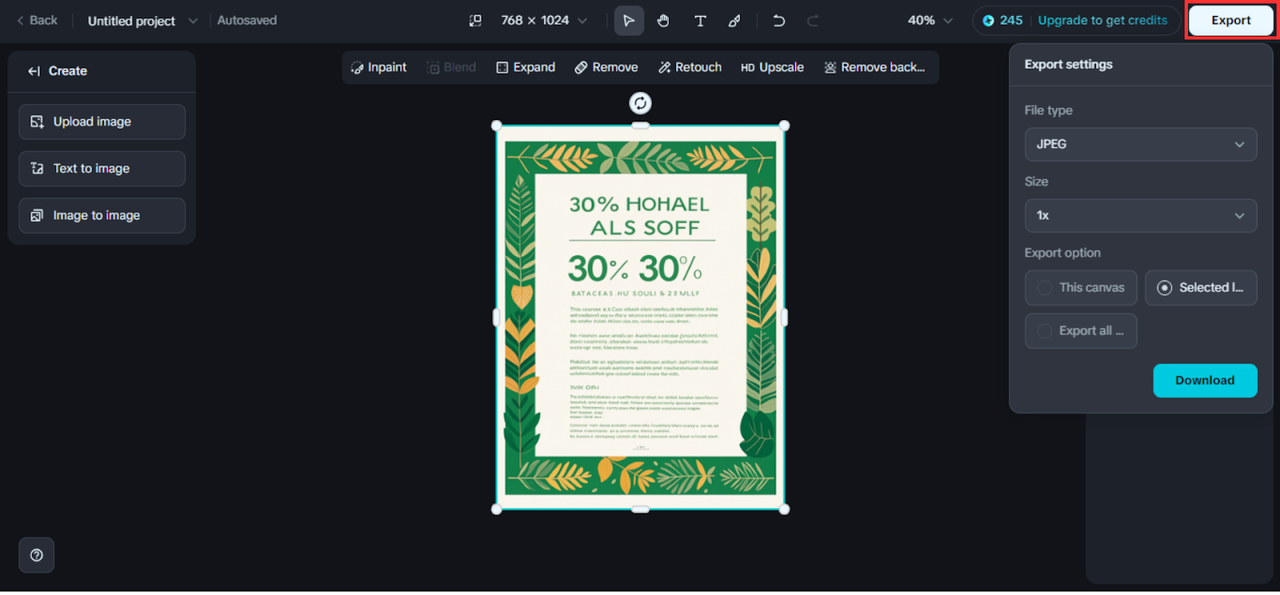Choose the Remove tool
Viewport: 1280px width, 595px height.
tap(606, 67)
